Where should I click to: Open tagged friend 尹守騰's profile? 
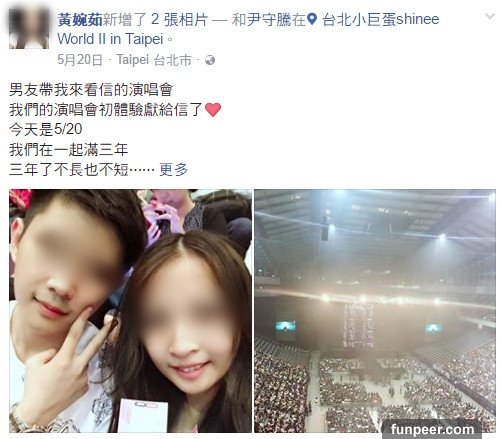269,19
